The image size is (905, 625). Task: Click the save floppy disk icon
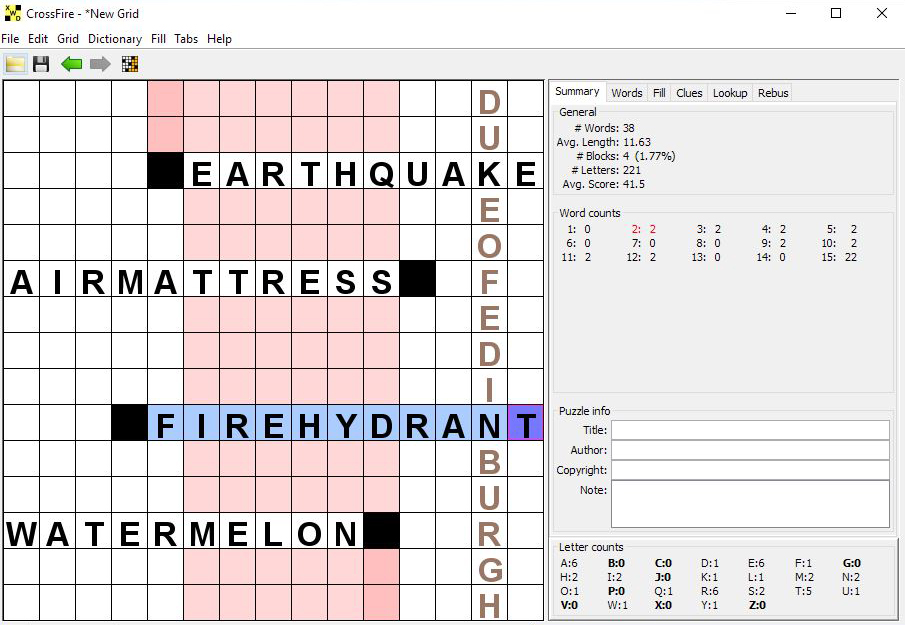42,64
